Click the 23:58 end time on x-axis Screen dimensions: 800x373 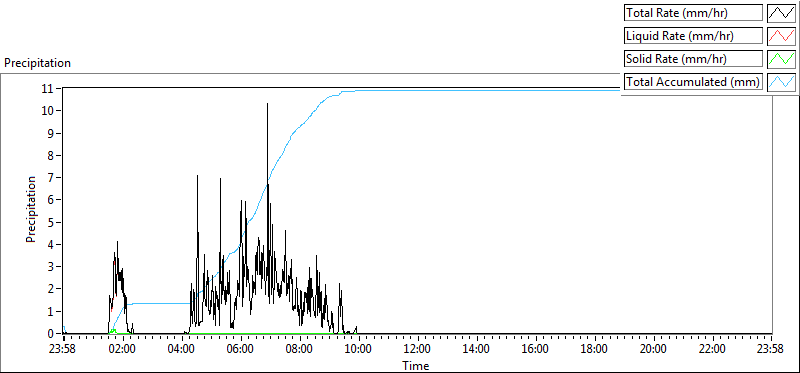click(771, 350)
